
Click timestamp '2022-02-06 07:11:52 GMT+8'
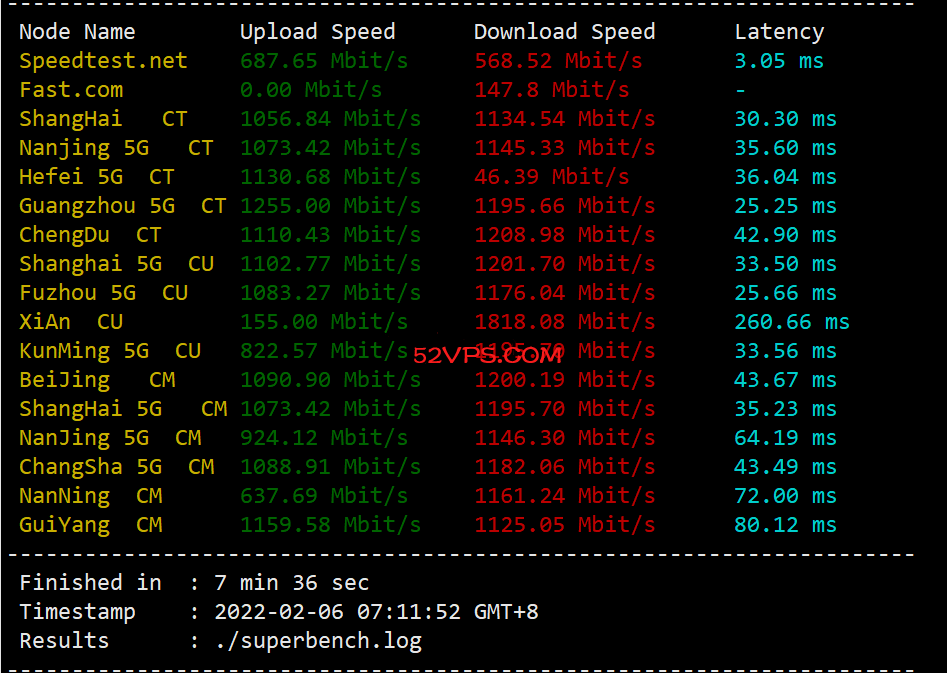(x=376, y=612)
